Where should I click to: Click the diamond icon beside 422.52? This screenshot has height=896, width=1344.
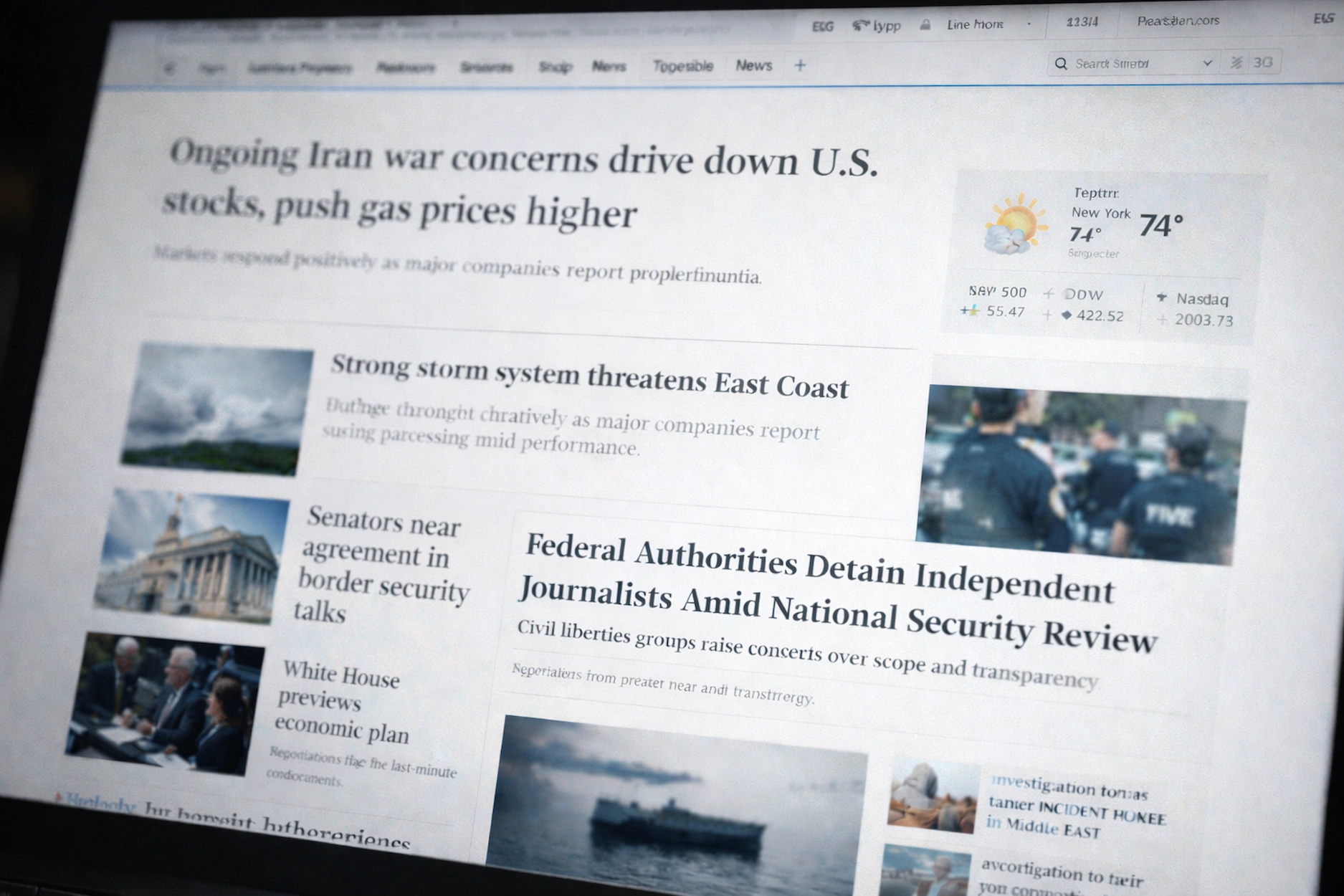[x=1067, y=315]
